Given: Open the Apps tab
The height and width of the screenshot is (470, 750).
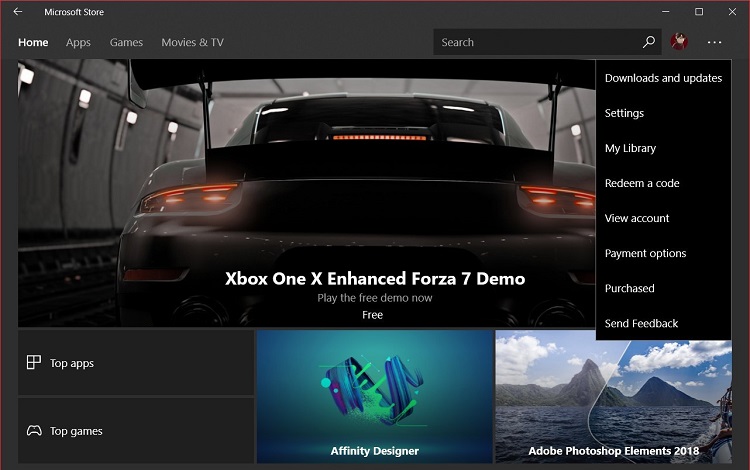Looking at the screenshot, I should coord(78,43).
